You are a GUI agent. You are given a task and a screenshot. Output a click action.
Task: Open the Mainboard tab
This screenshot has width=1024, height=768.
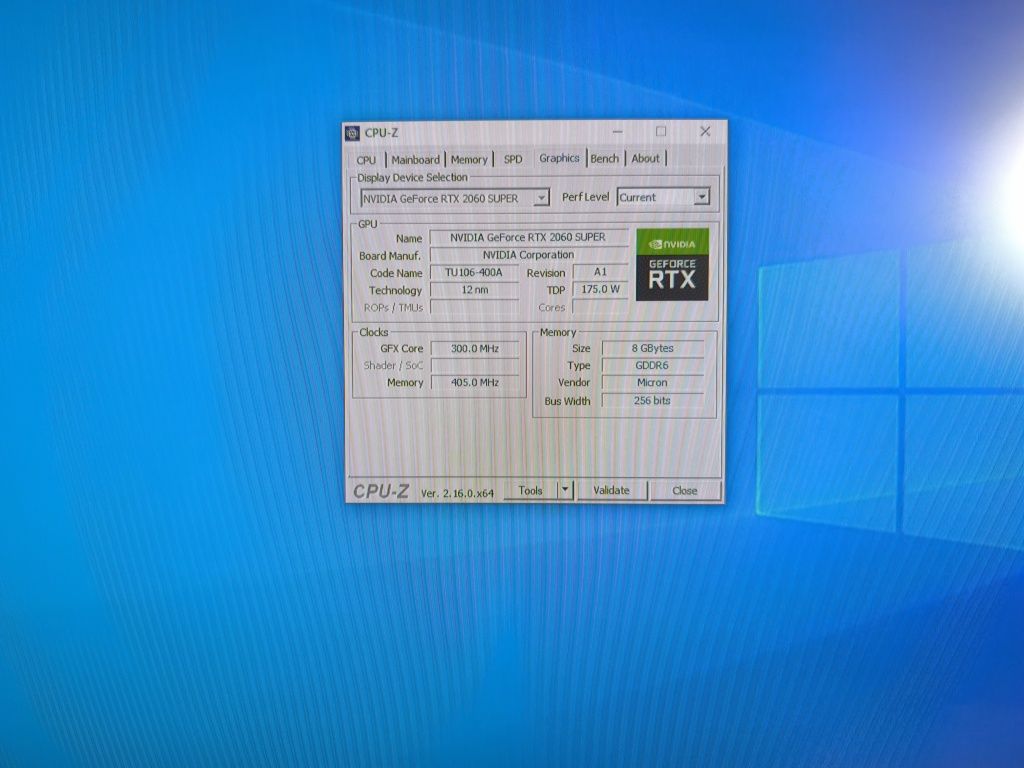pos(415,159)
